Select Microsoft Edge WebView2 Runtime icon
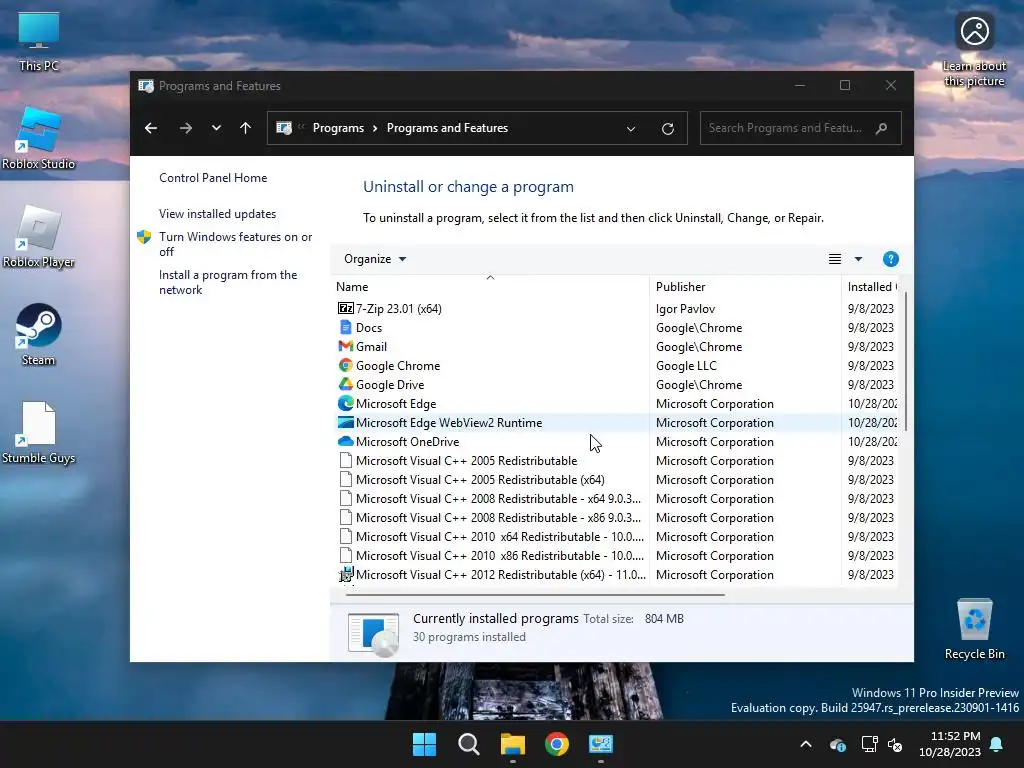The height and width of the screenshot is (768, 1024). pos(345,423)
